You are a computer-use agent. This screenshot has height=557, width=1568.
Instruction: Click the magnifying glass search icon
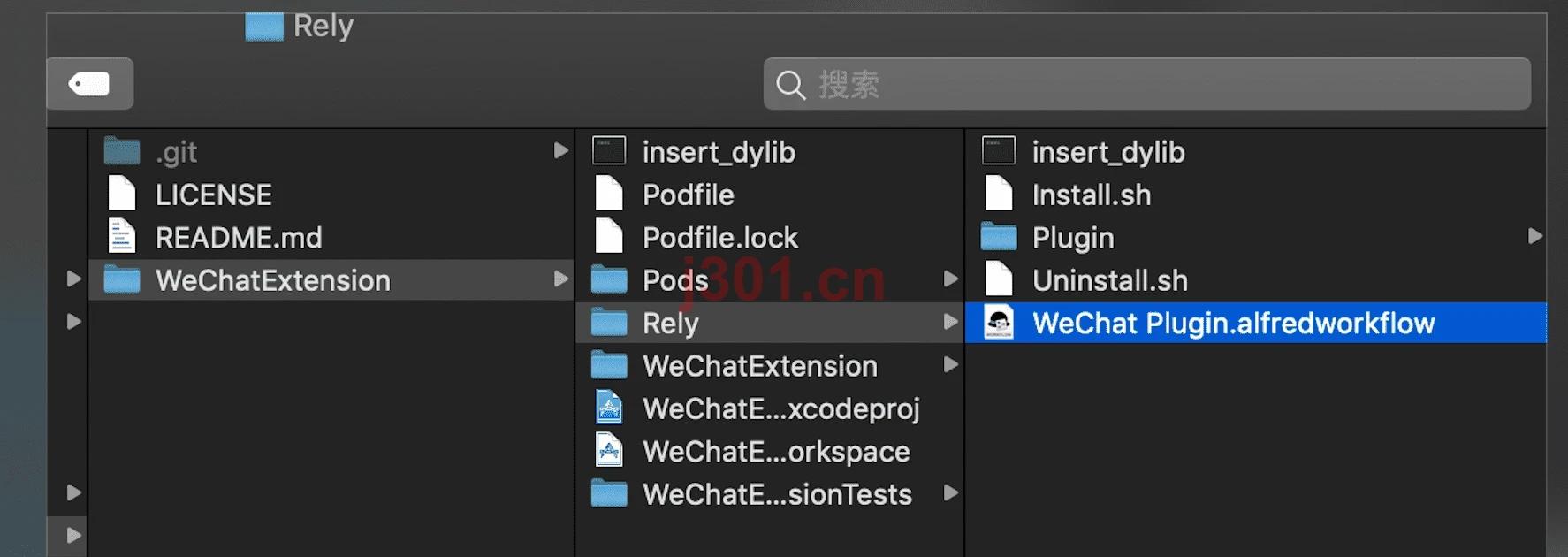click(x=790, y=85)
